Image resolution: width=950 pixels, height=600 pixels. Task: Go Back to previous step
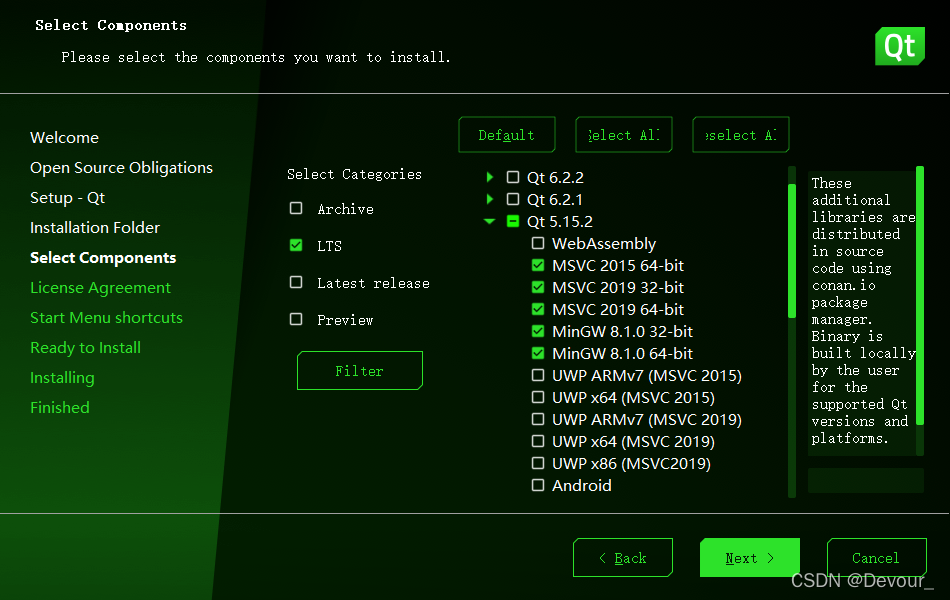[x=623, y=558]
